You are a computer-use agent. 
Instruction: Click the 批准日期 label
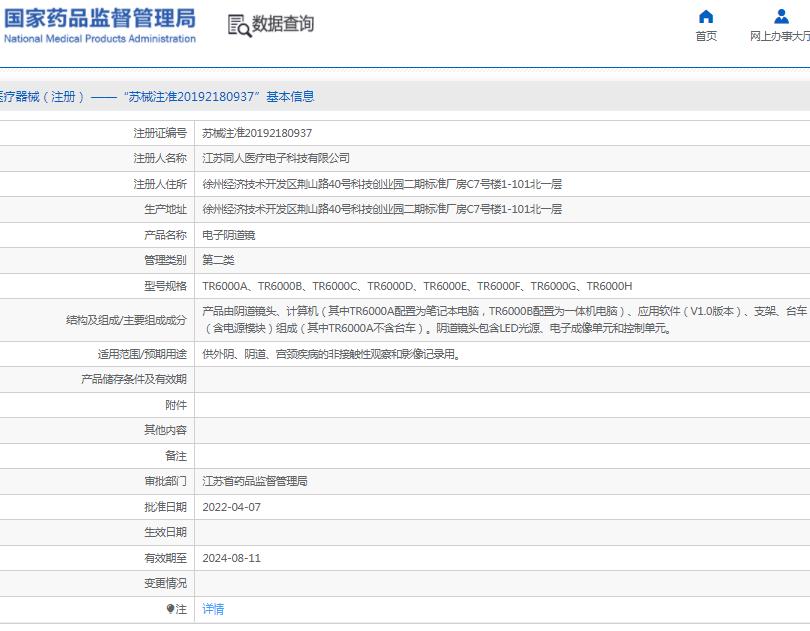[165, 507]
